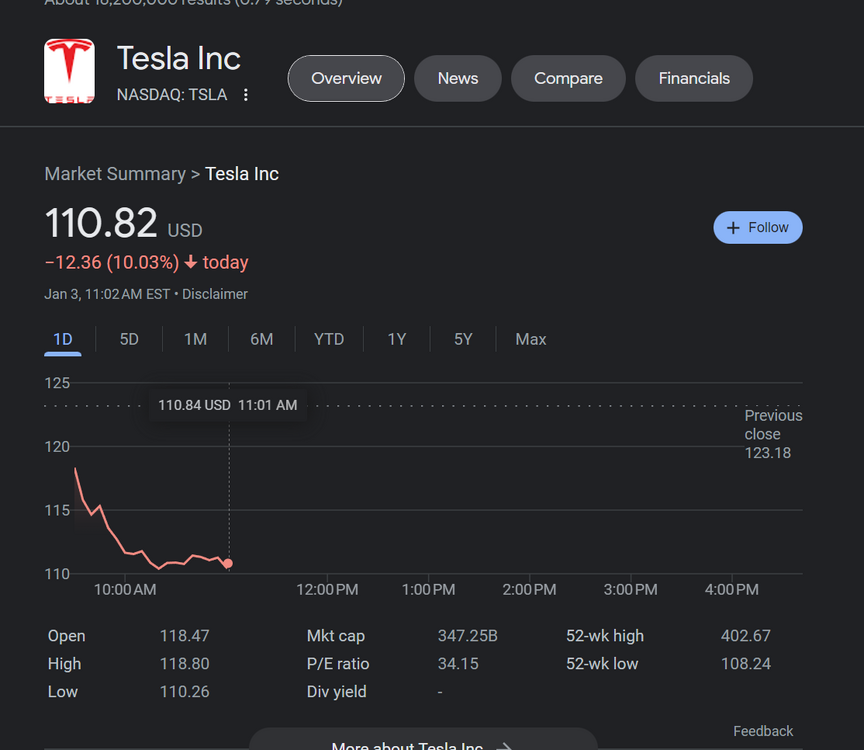The height and width of the screenshot is (750, 864).
Task: Show the Max chart range
Action: (531, 340)
